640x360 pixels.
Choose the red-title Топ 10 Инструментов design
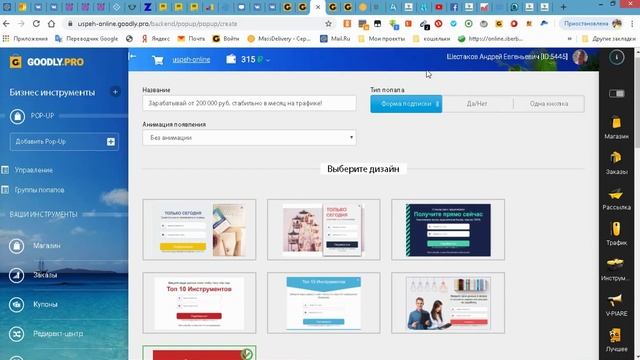[x=199, y=303]
